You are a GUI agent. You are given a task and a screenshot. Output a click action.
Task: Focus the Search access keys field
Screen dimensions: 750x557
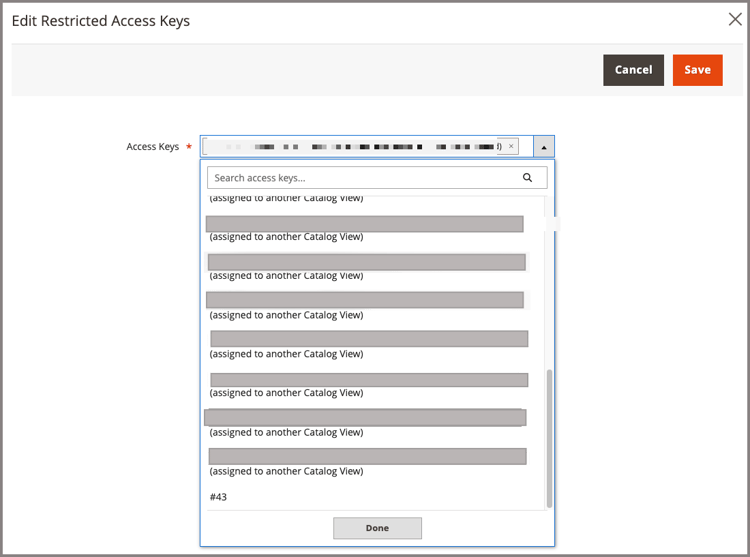[364, 178]
